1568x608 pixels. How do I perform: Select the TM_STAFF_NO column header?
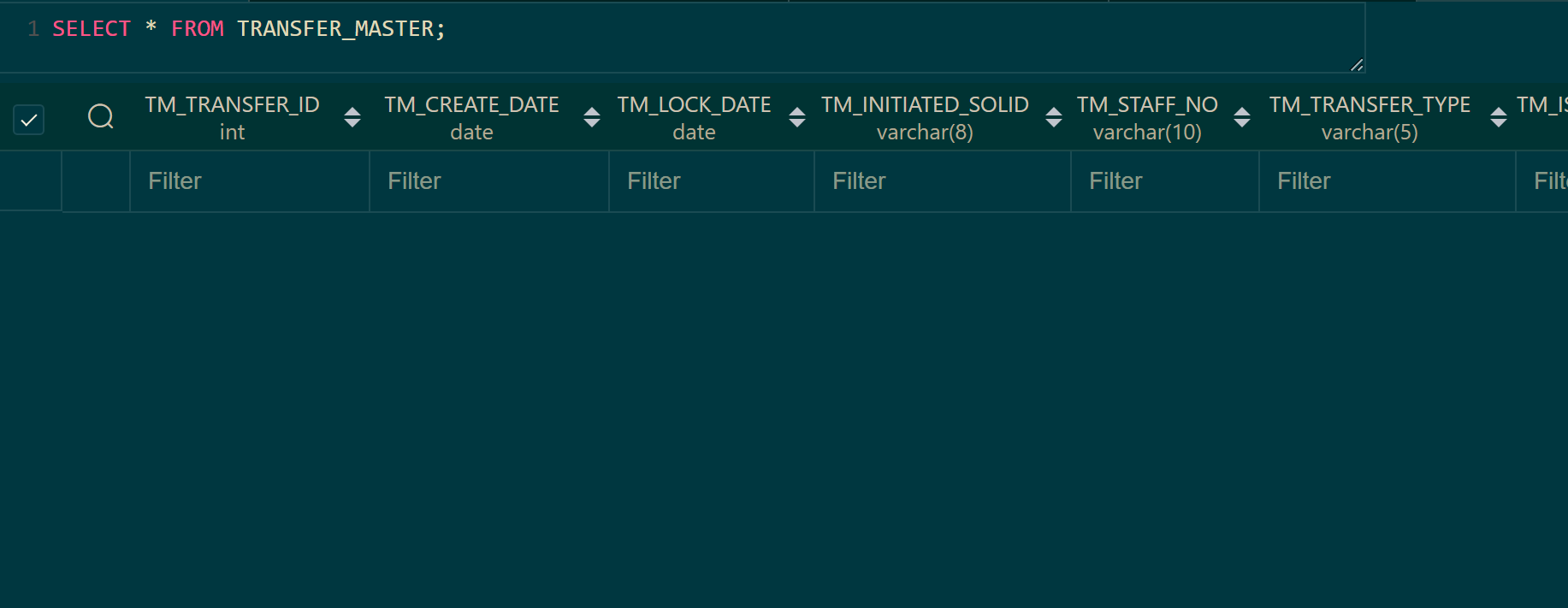[x=1147, y=104]
